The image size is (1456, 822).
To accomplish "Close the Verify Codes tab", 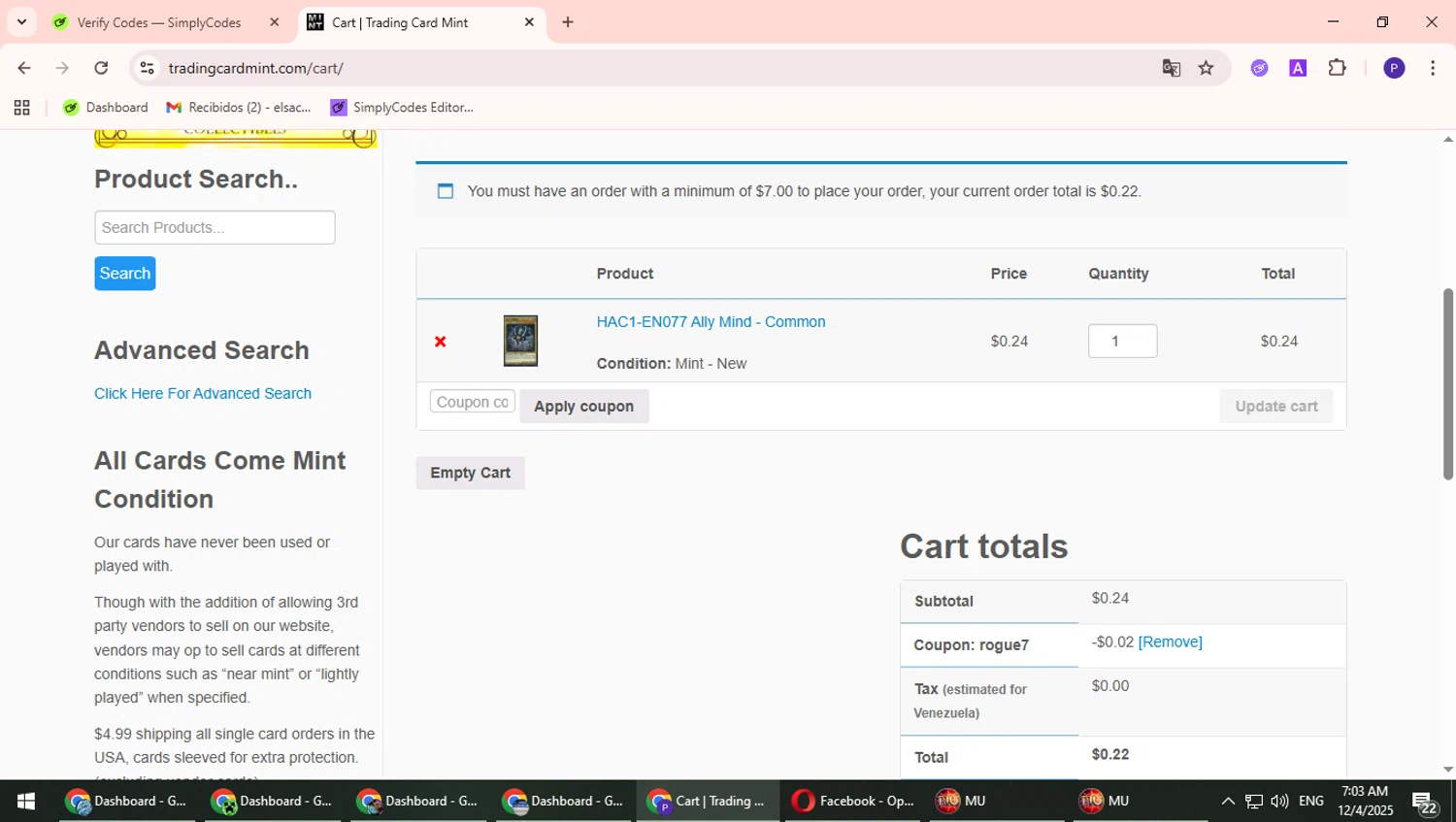I will (275, 22).
